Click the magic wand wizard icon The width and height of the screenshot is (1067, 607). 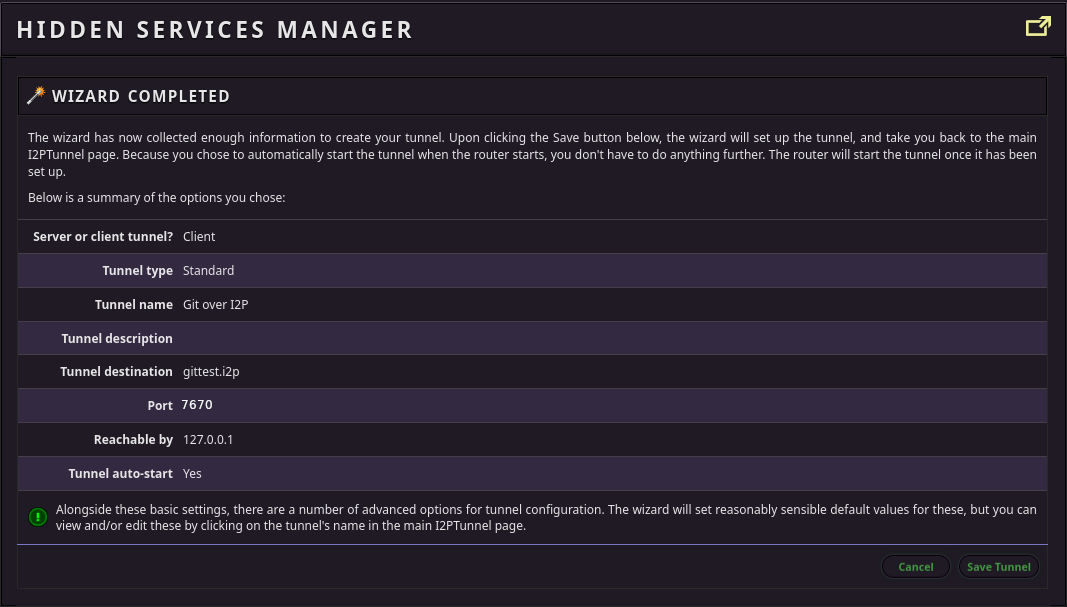[36, 95]
